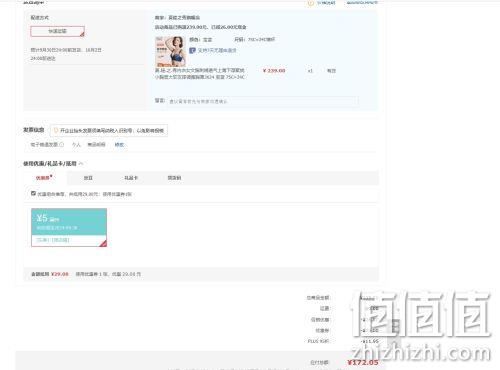Screen dimensions: 500x370
Task: Select the ¥5 teal coupon card
Action: point(69,228)
